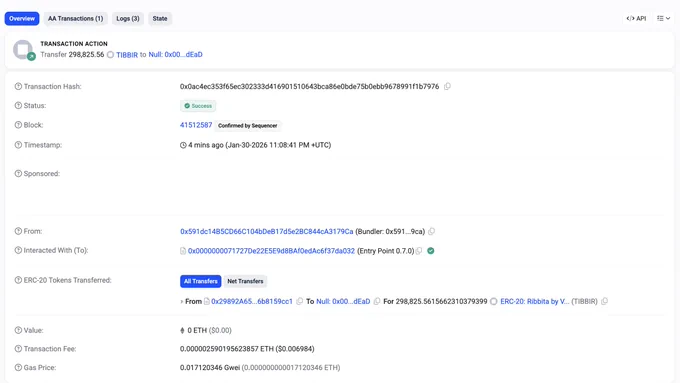
Task: Click From help icon
Action: [x=18, y=231]
